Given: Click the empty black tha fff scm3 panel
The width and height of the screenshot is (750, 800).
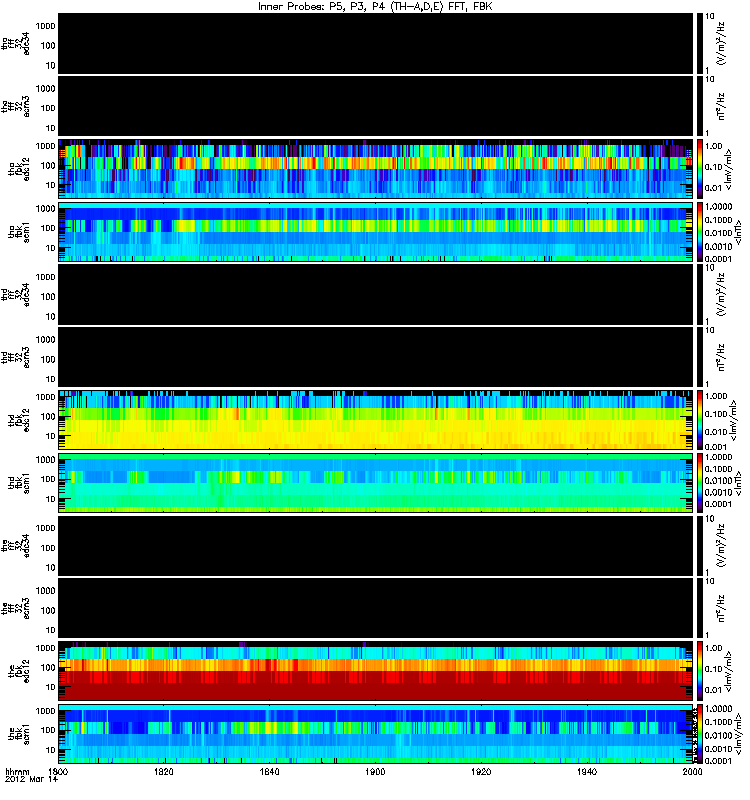Looking at the screenshot, I should 376,106.
